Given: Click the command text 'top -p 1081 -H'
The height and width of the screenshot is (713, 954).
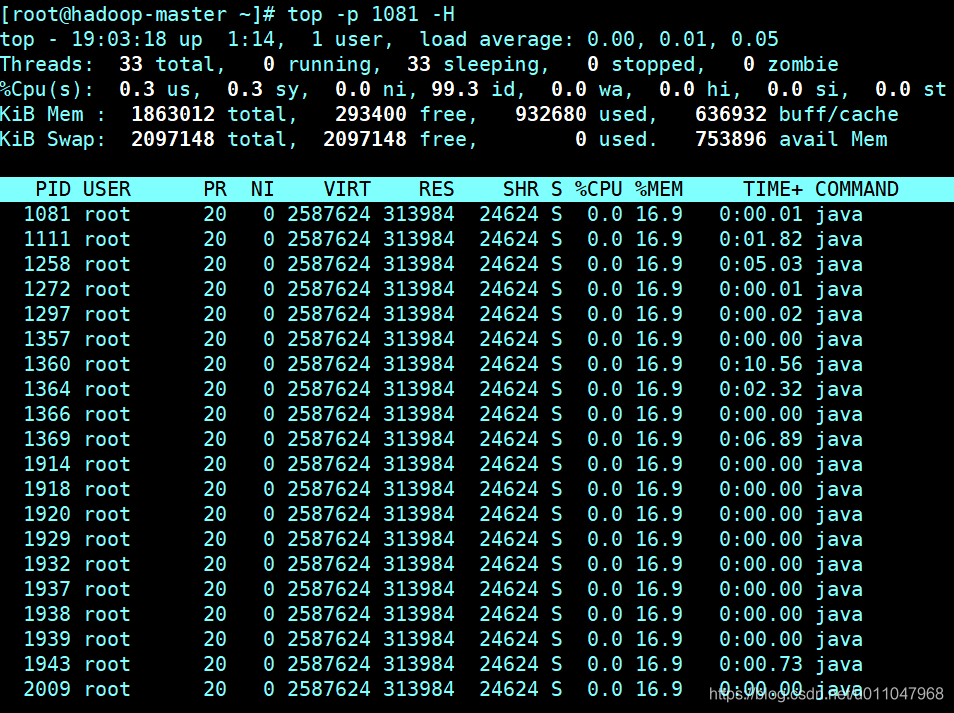Looking at the screenshot, I should 371,13.
